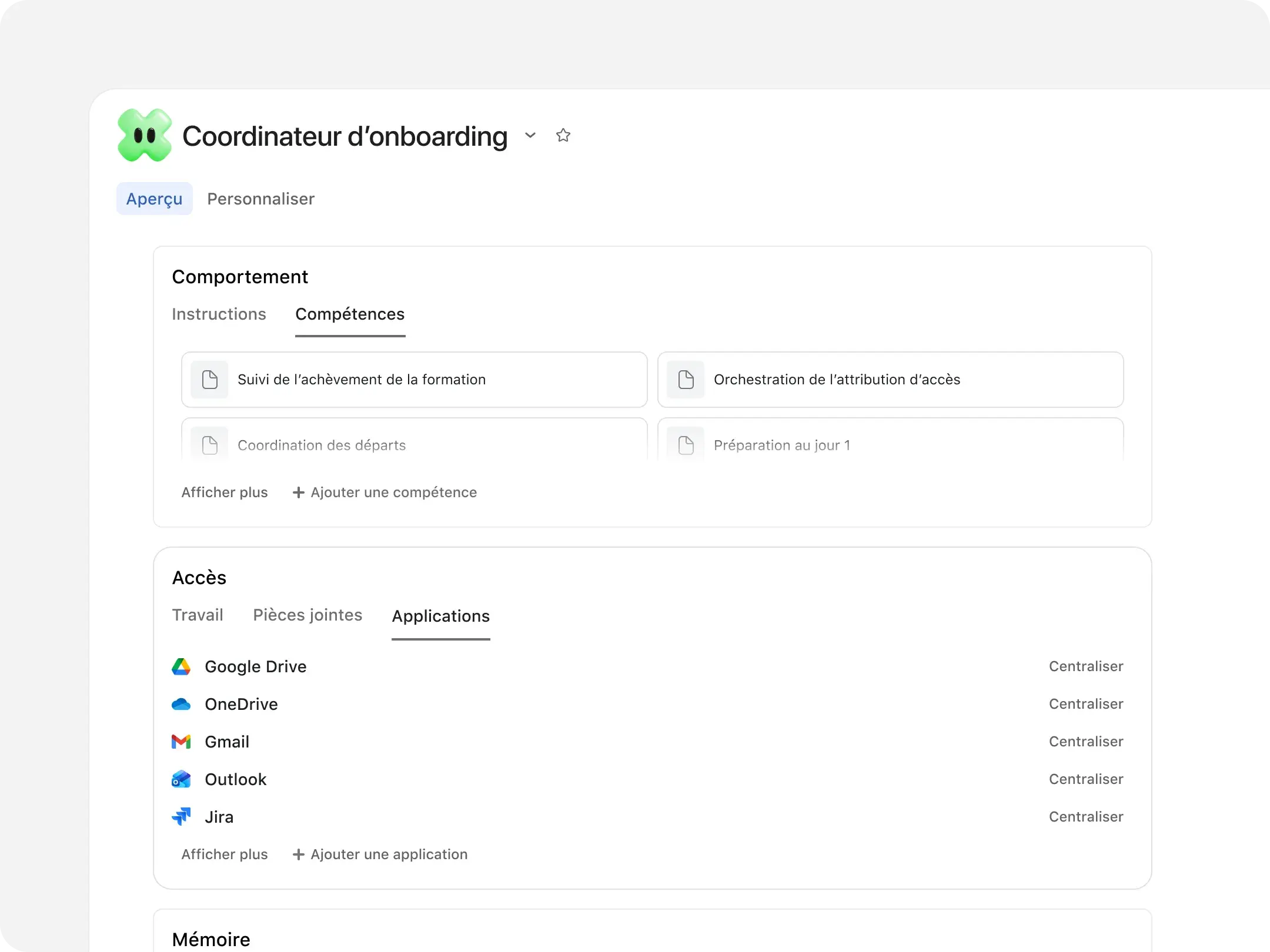Image resolution: width=1270 pixels, height=952 pixels.
Task: Click the Mémoire section heading
Action: click(211, 939)
